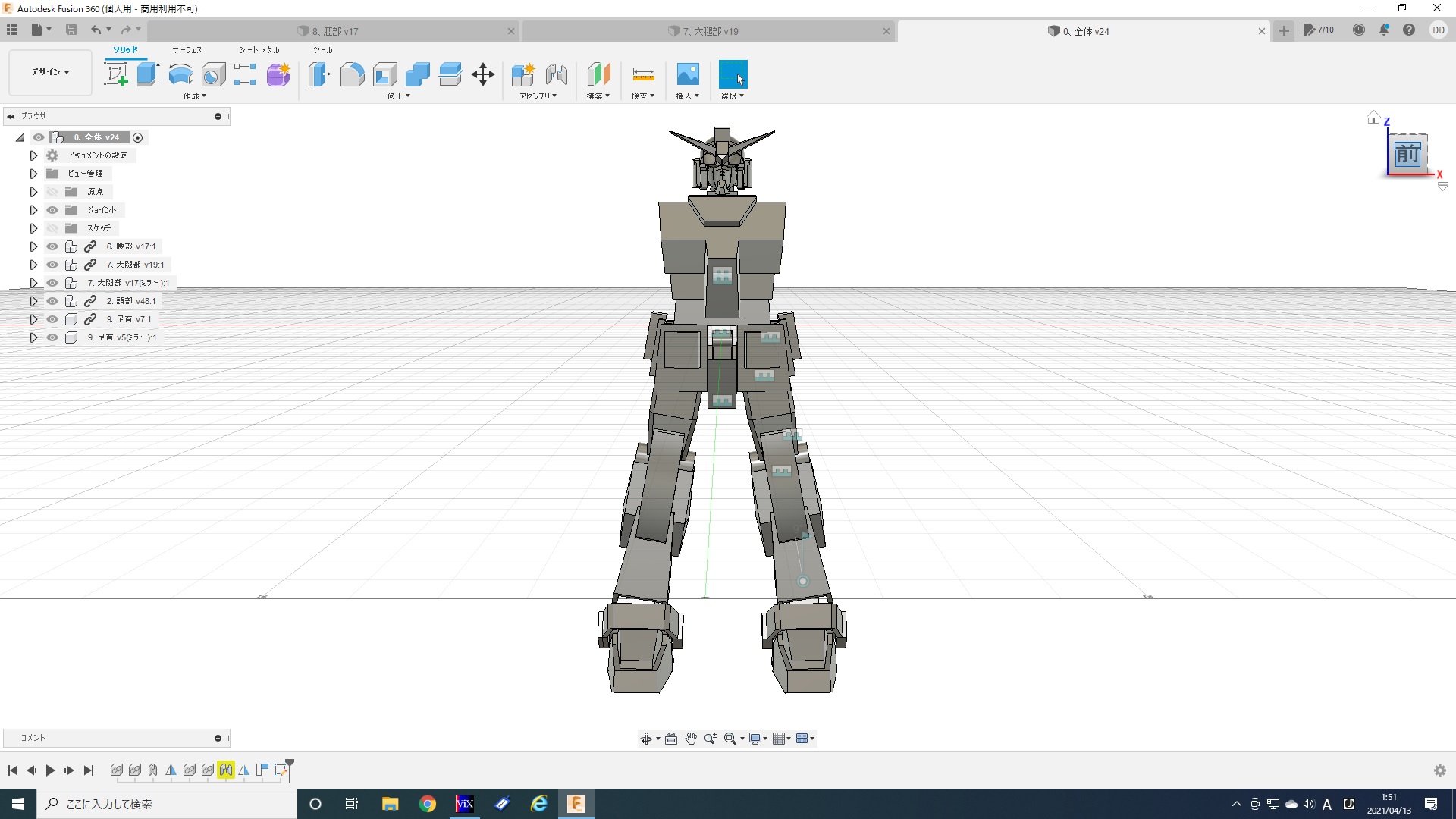The height and width of the screenshot is (819, 1456).
Task: Open the 修正 menu label
Action: (398, 96)
